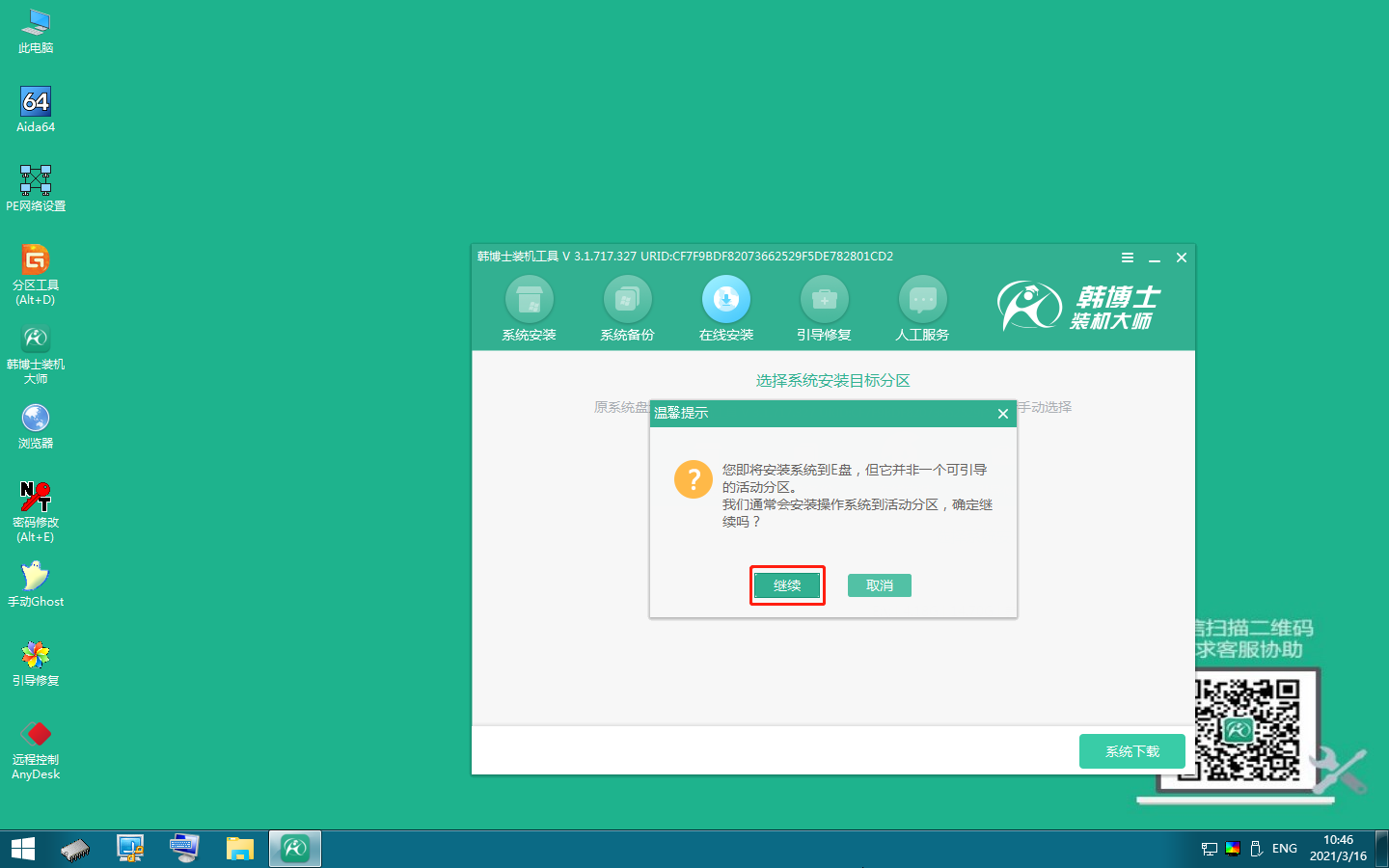The height and width of the screenshot is (868, 1389).
Task: Open the 人工服务 support icon
Action: click(x=922, y=301)
